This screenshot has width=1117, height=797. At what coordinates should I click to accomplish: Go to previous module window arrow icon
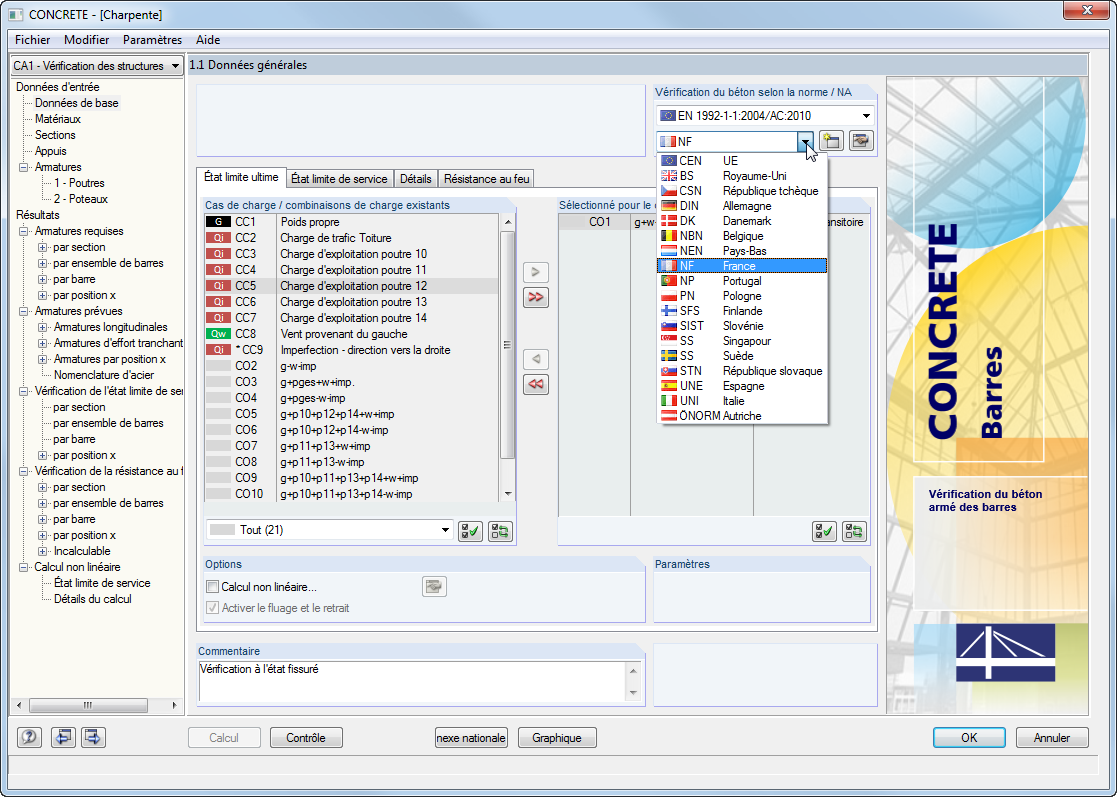pyautogui.click(x=63, y=737)
